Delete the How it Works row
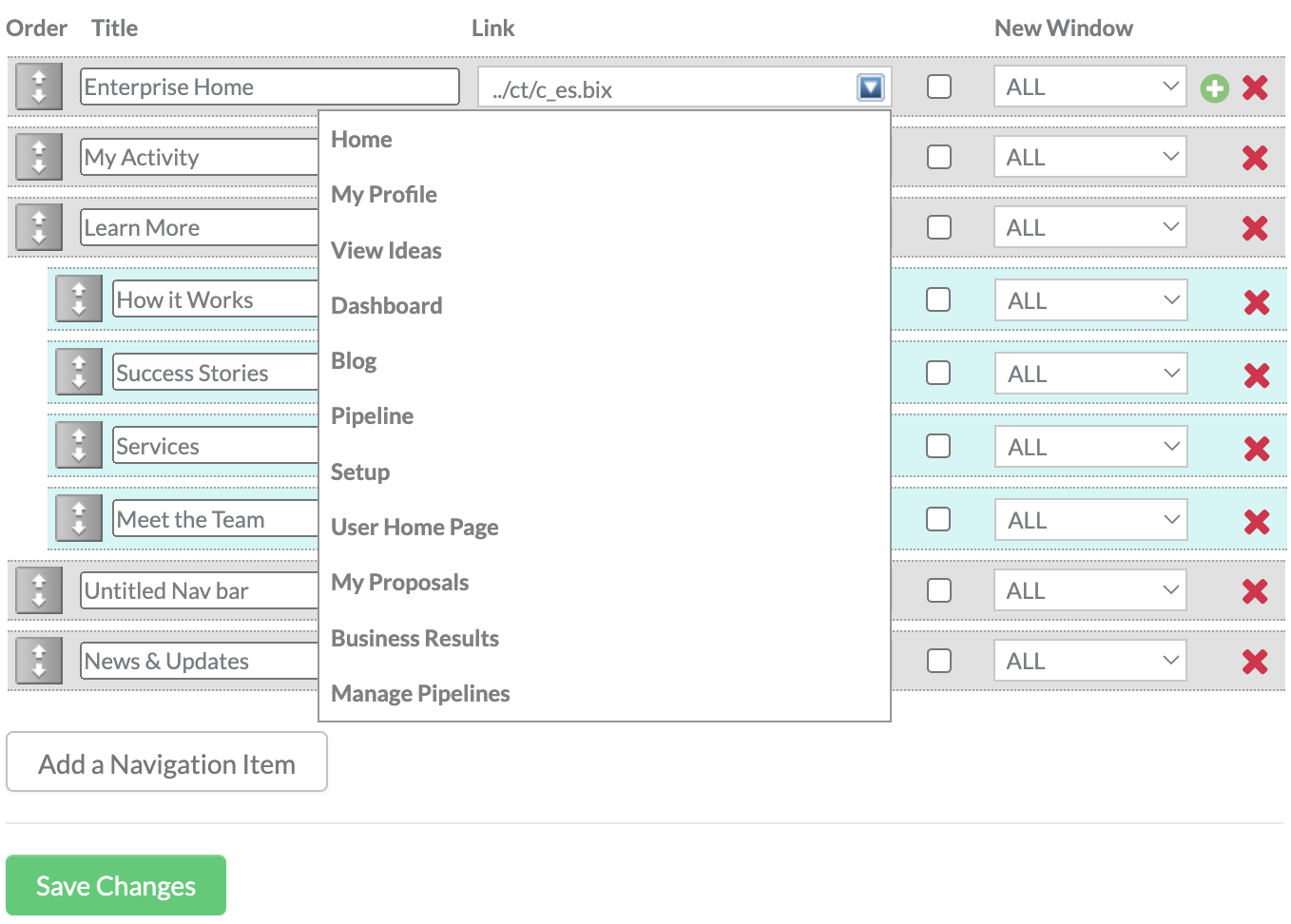The height and width of the screenshot is (924, 1291). (1257, 302)
